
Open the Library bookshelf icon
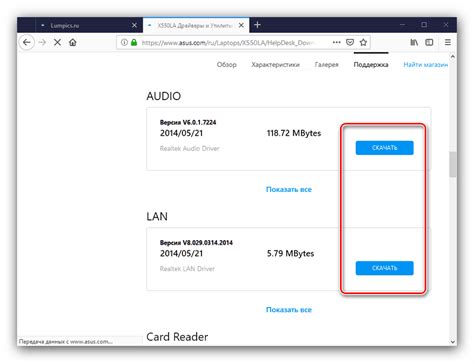(x=414, y=42)
